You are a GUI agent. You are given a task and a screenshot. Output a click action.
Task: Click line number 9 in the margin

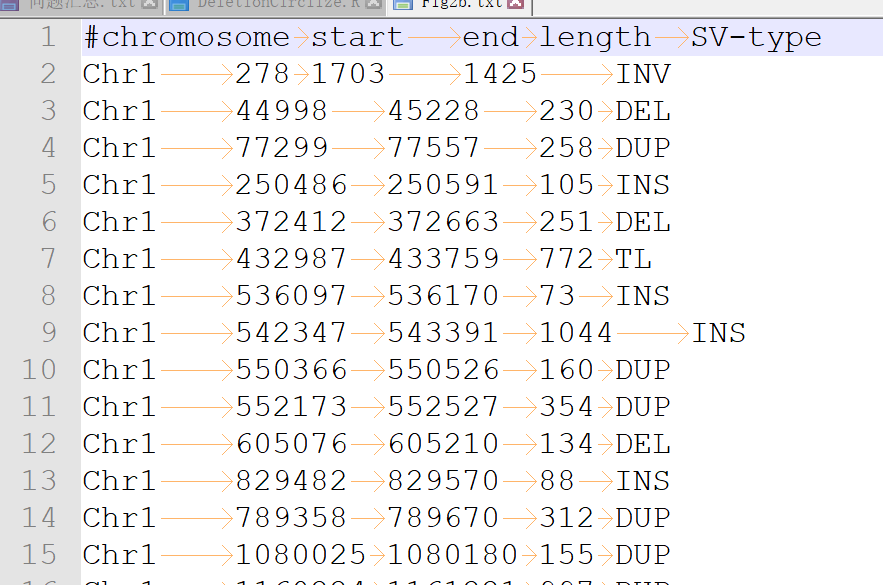click(x=48, y=333)
